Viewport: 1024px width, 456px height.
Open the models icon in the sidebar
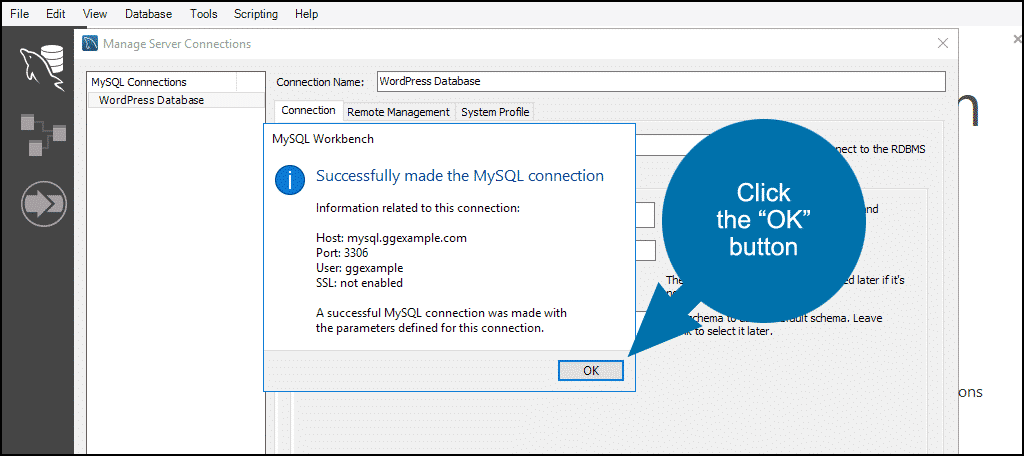pos(42,134)
